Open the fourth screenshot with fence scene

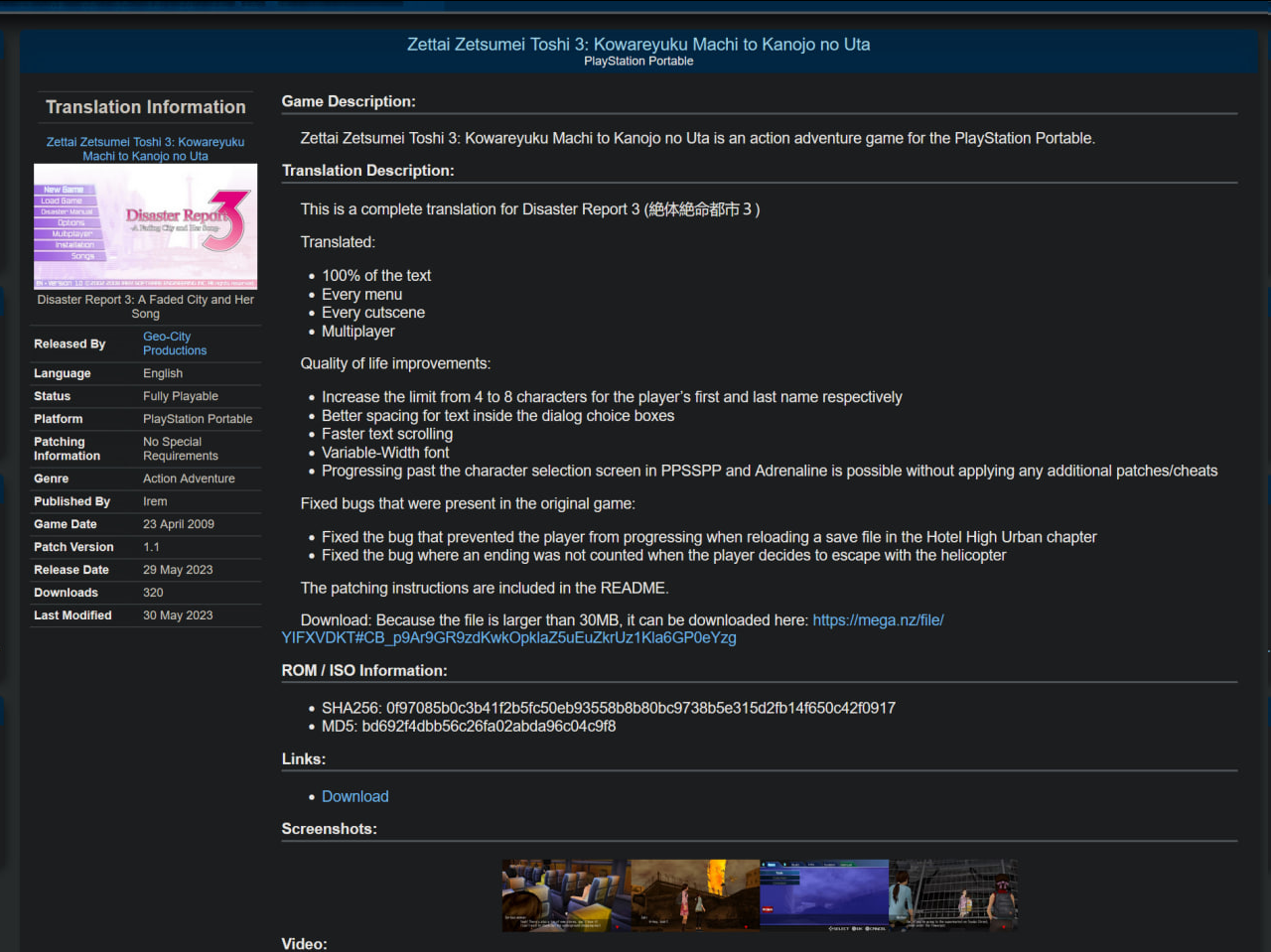pos(953,895)
